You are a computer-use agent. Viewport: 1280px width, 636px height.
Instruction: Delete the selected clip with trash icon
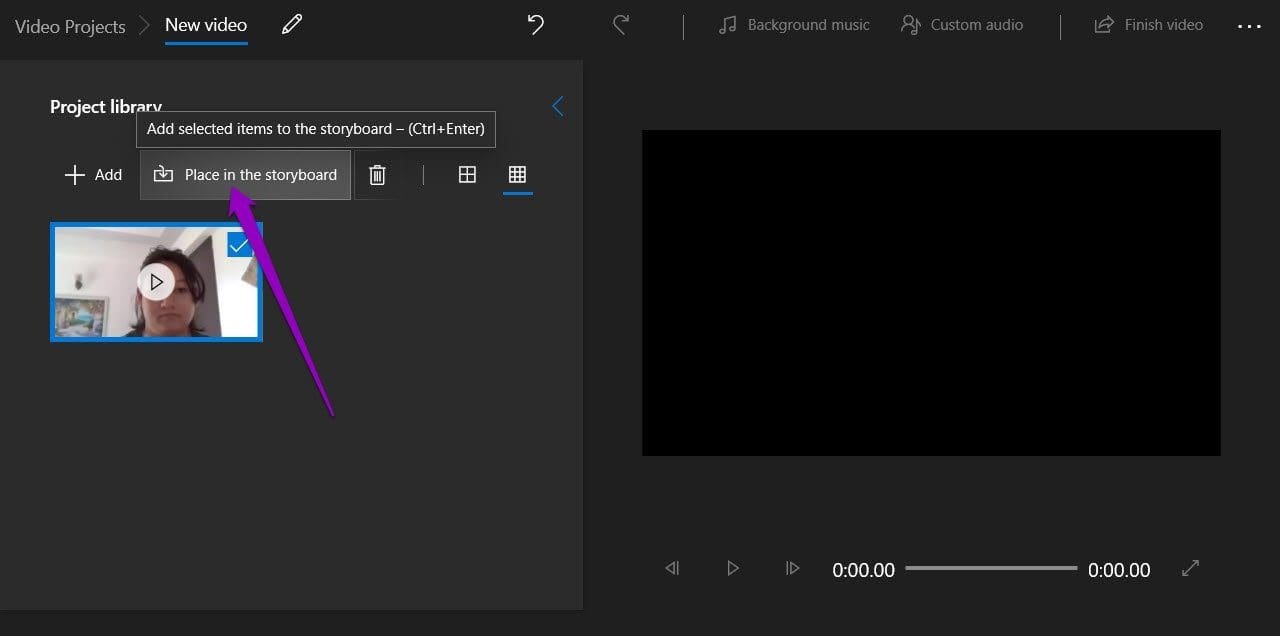pos(377,175)
